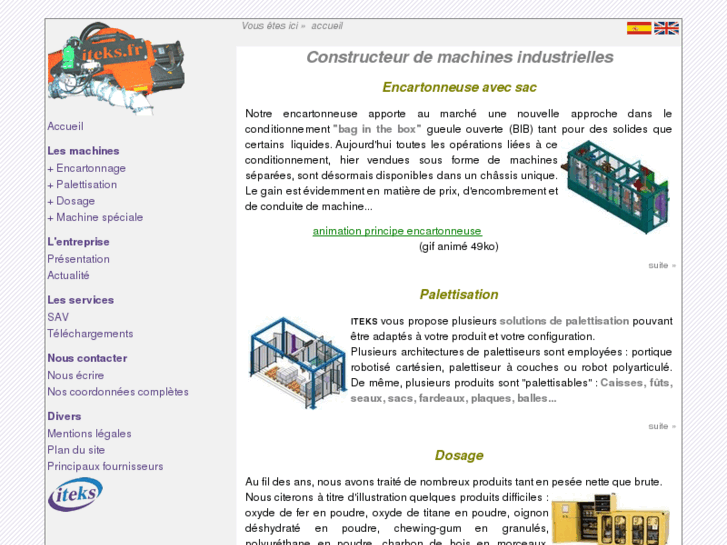Click the Dosage section heading
This screenshot has height=545, width=727.
point(459,455)
